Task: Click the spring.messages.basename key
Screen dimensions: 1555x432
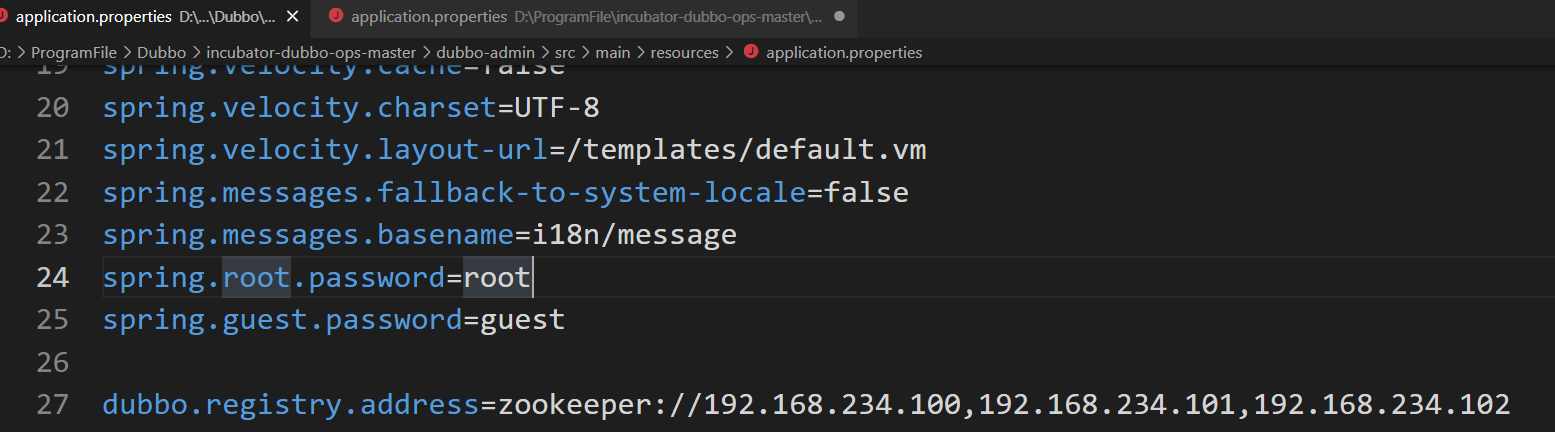Action: 309,235
